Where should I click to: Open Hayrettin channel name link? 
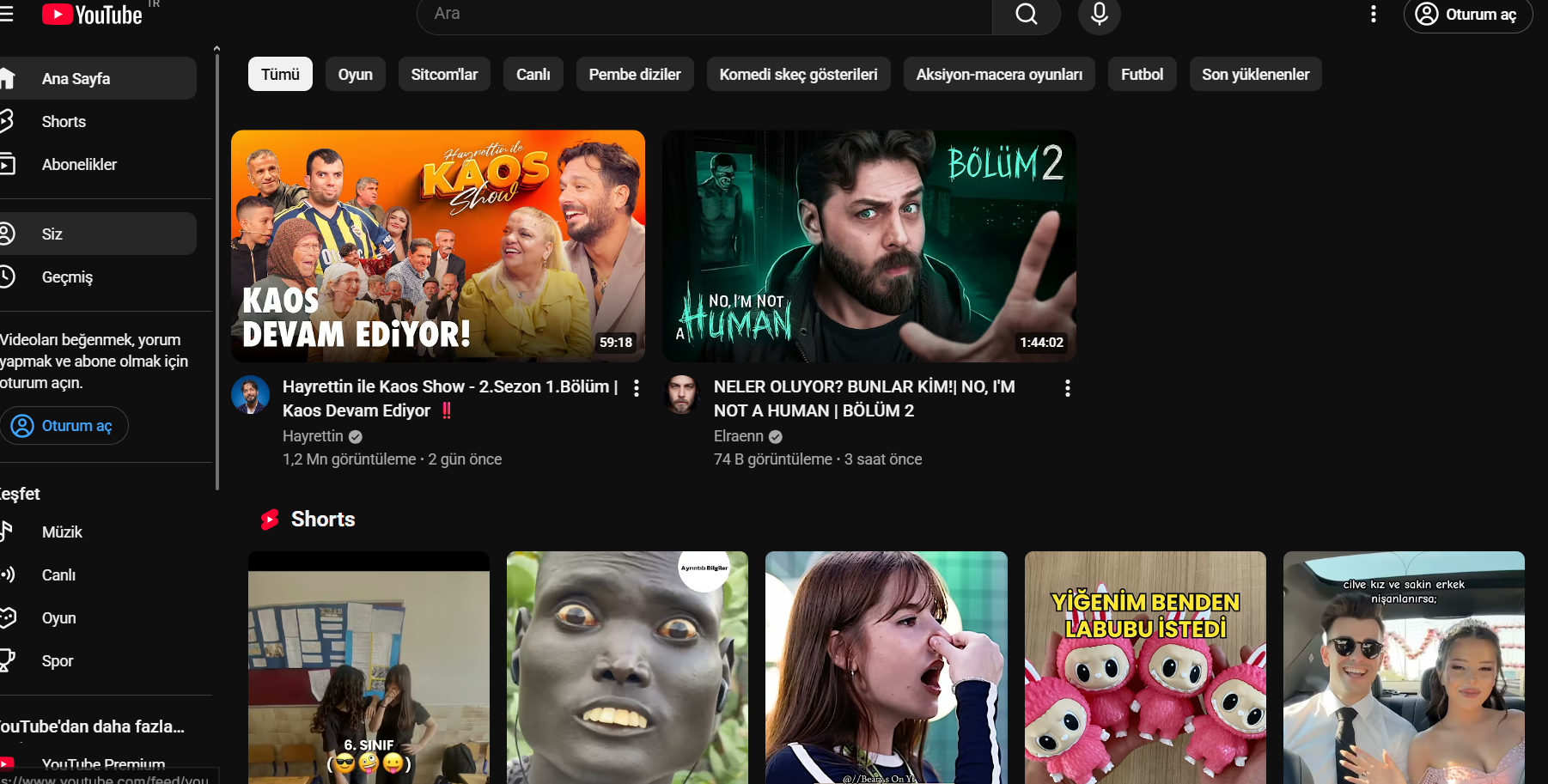pyautogui.click(x=313, y=436)
